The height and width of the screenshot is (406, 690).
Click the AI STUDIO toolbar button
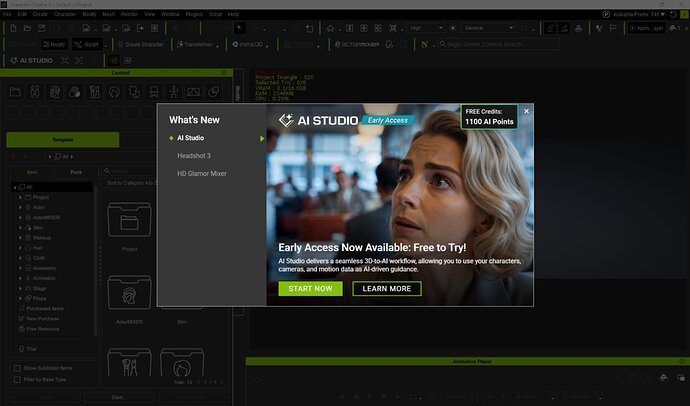[31, 61]
